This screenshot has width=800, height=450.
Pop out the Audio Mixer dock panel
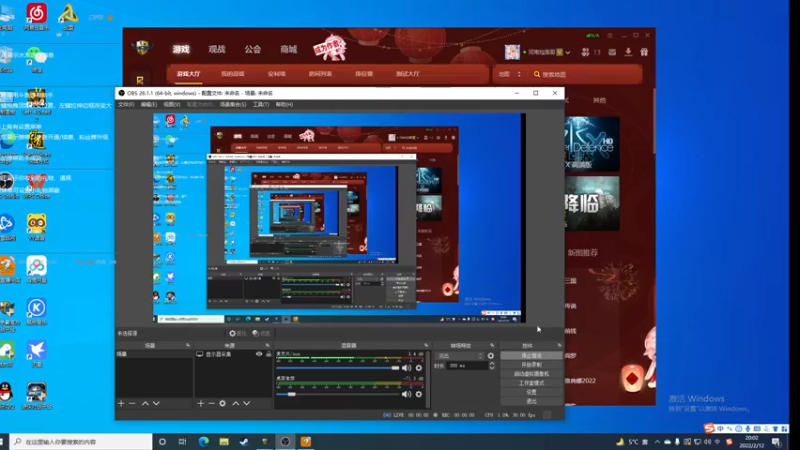click(x=426, y=345)
